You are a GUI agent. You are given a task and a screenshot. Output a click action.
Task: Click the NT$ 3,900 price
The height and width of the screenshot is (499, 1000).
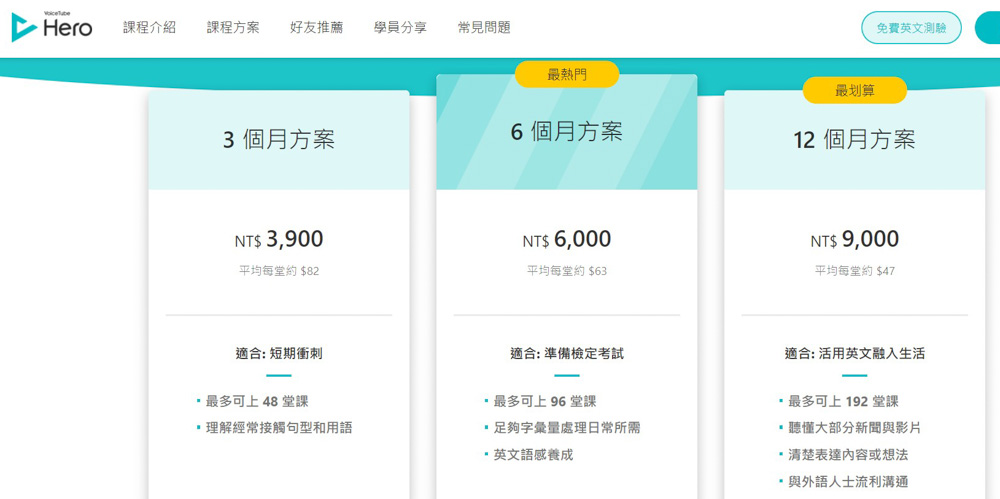click(x=279, y=240)
